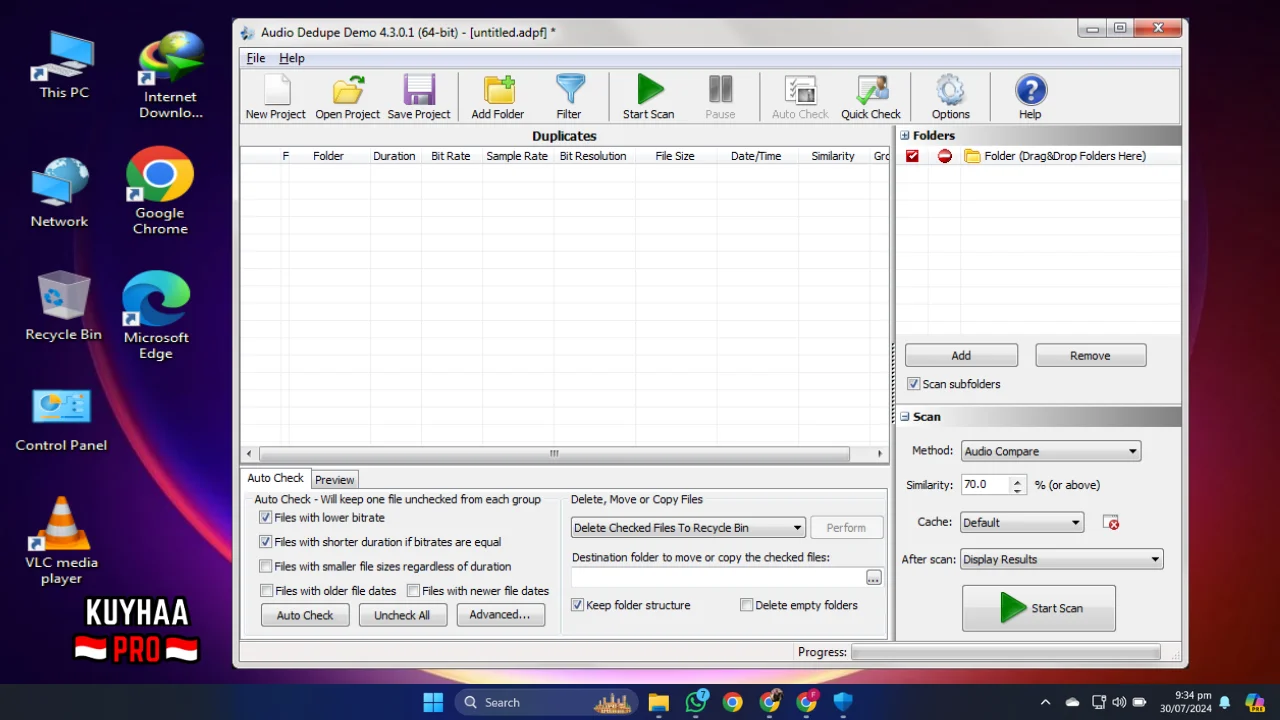Image resolution: width=1280 pixels, height=720 pixels.
Task: Click the clear cache icon beside Cache dropdown
Action: (x=1111, y=522)
